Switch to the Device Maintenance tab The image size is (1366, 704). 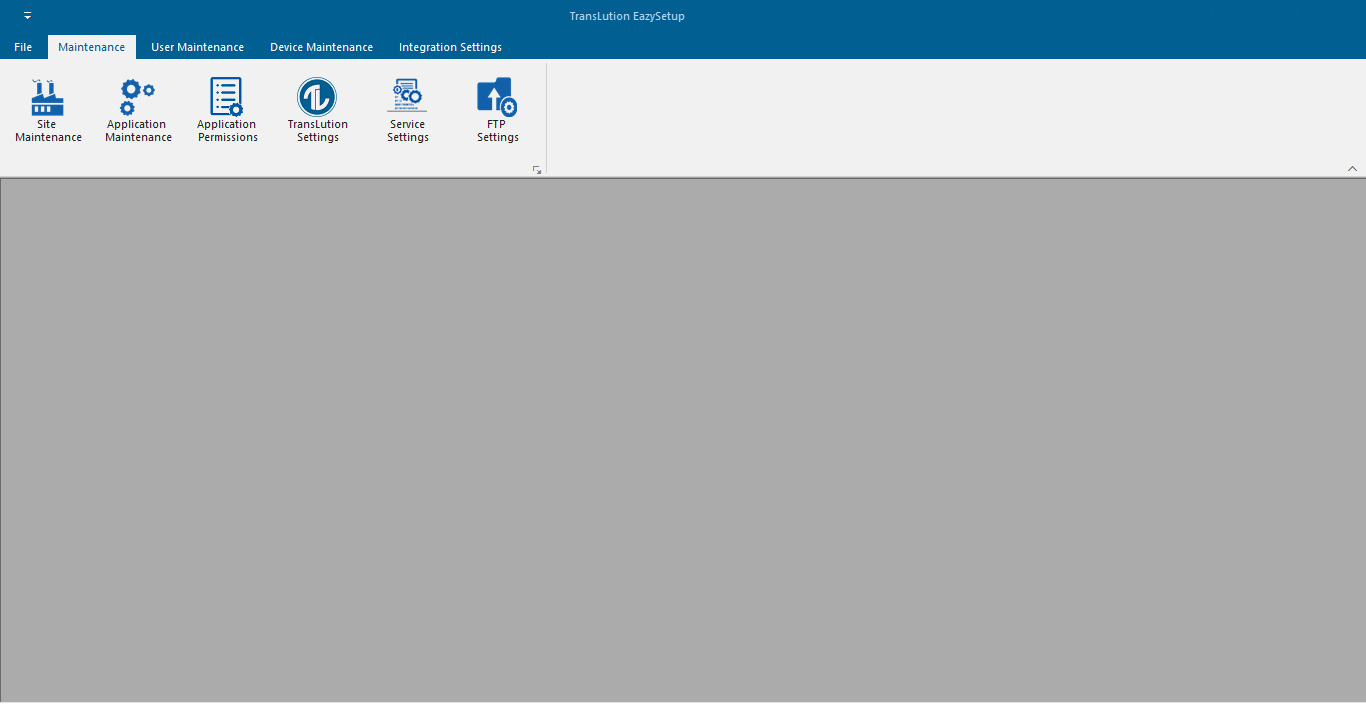click(x=321, y=46)
